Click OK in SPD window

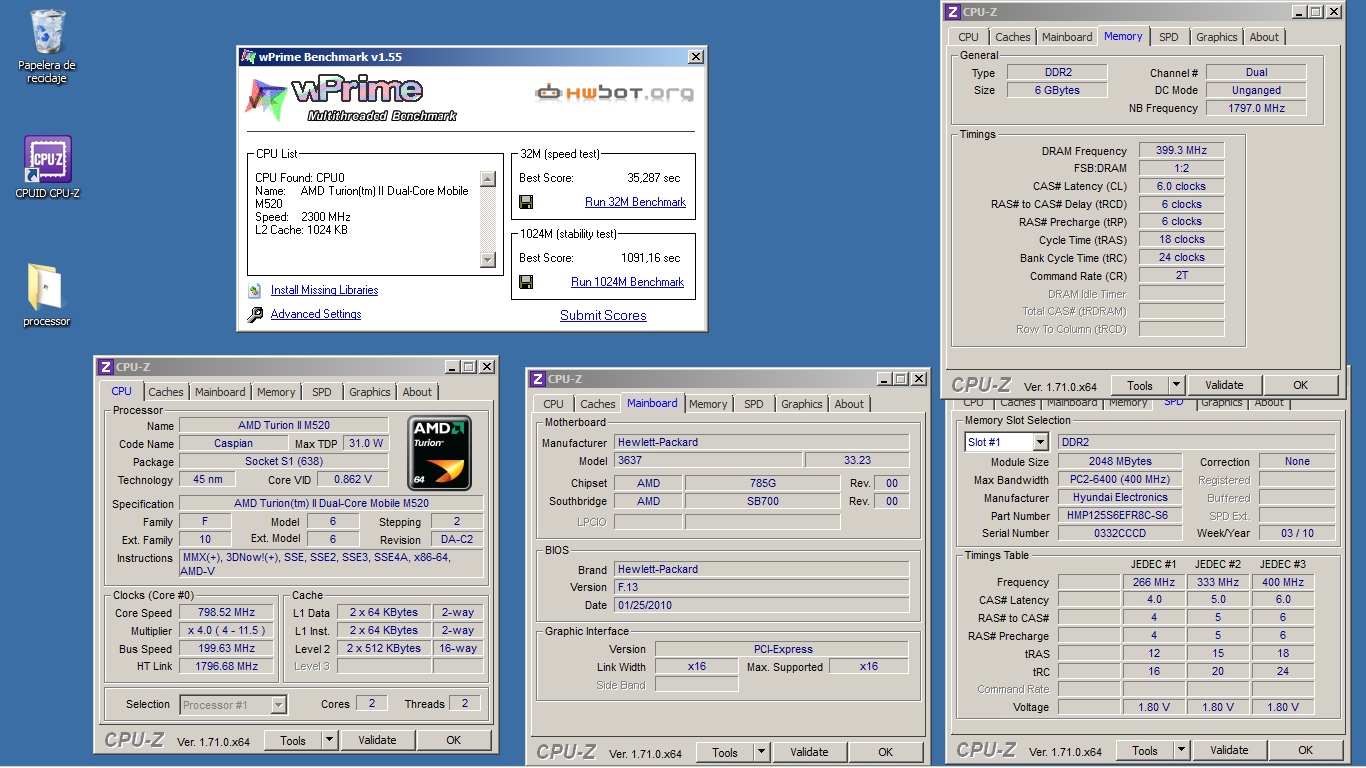pos(1306,750)
